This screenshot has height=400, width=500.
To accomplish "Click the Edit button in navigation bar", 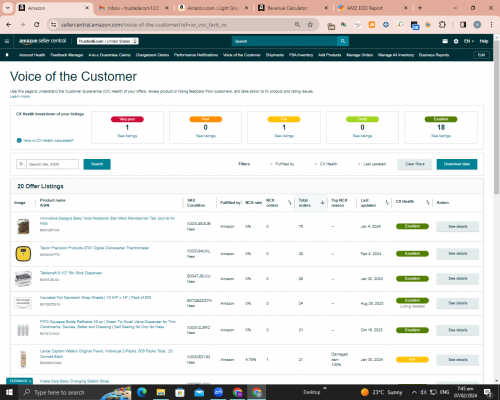I will pos(481,55).
